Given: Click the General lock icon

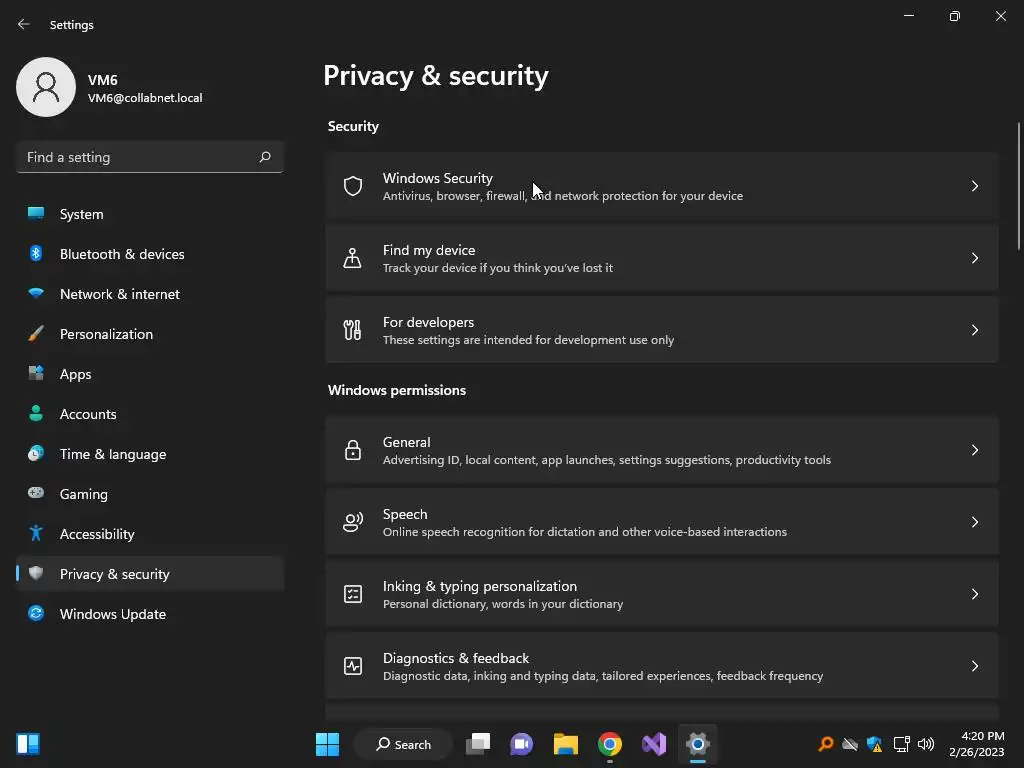Looking at the screenshot, I should pos(353,450).
